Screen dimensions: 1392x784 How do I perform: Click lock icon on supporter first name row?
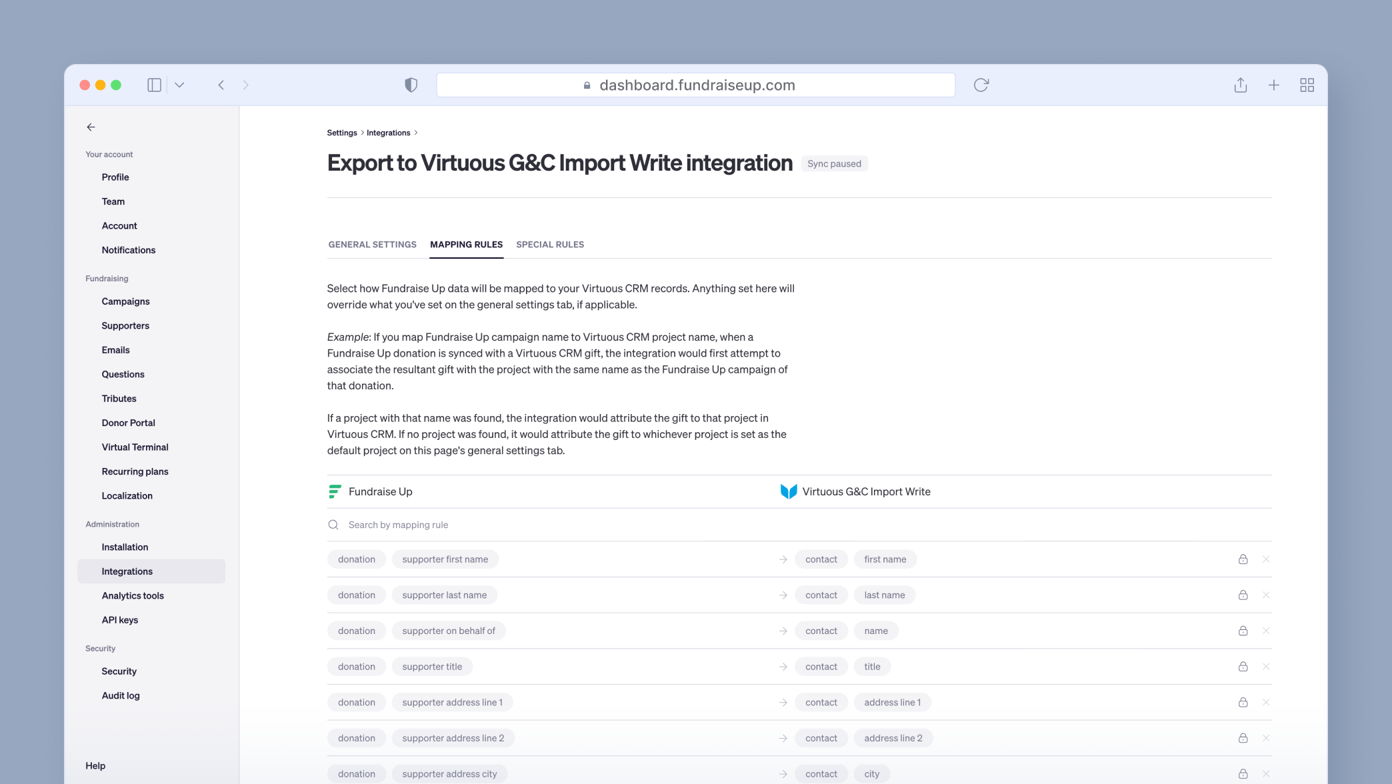[x=1243, y=560]
